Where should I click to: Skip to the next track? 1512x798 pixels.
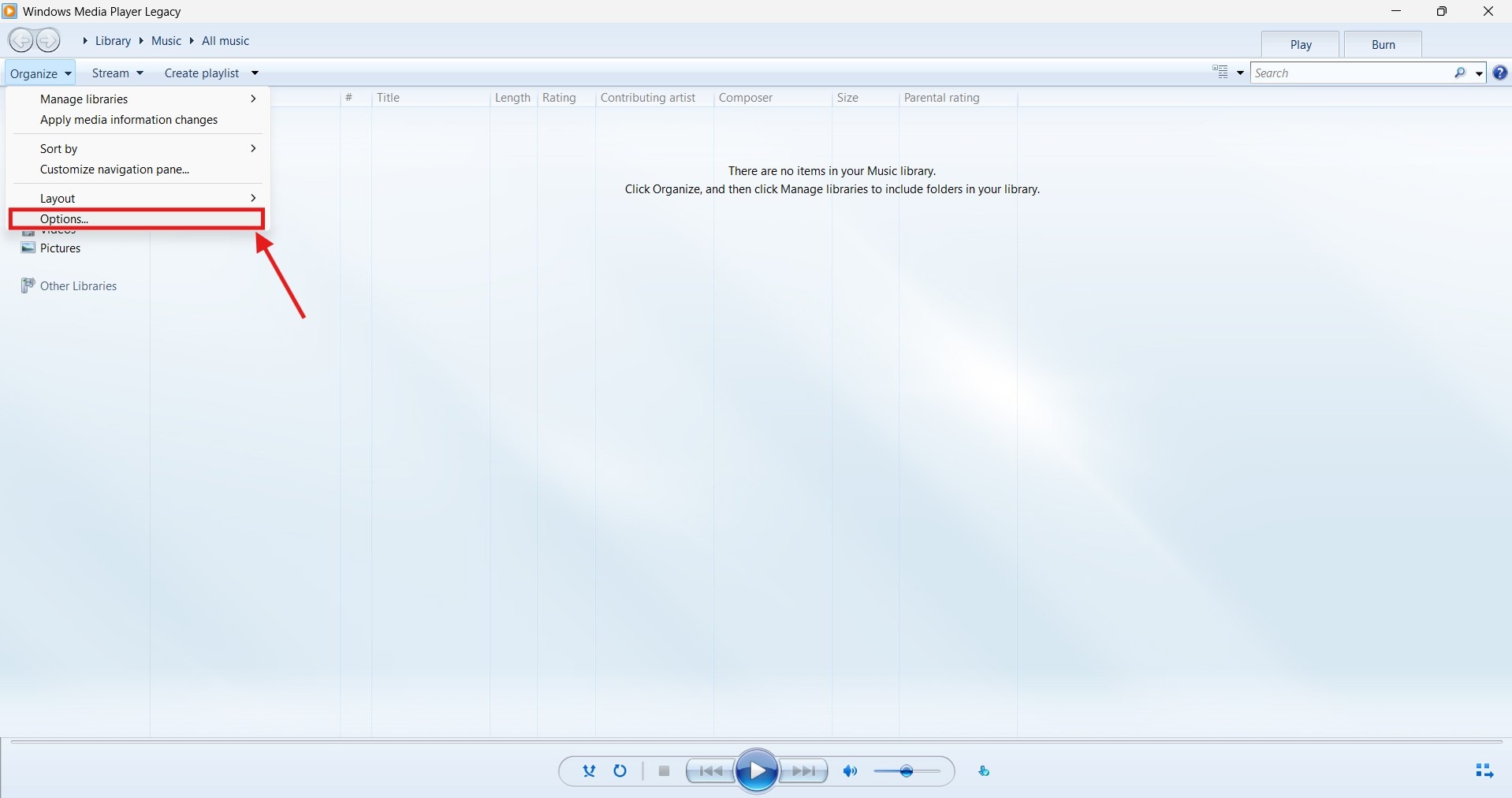point(803,771)
